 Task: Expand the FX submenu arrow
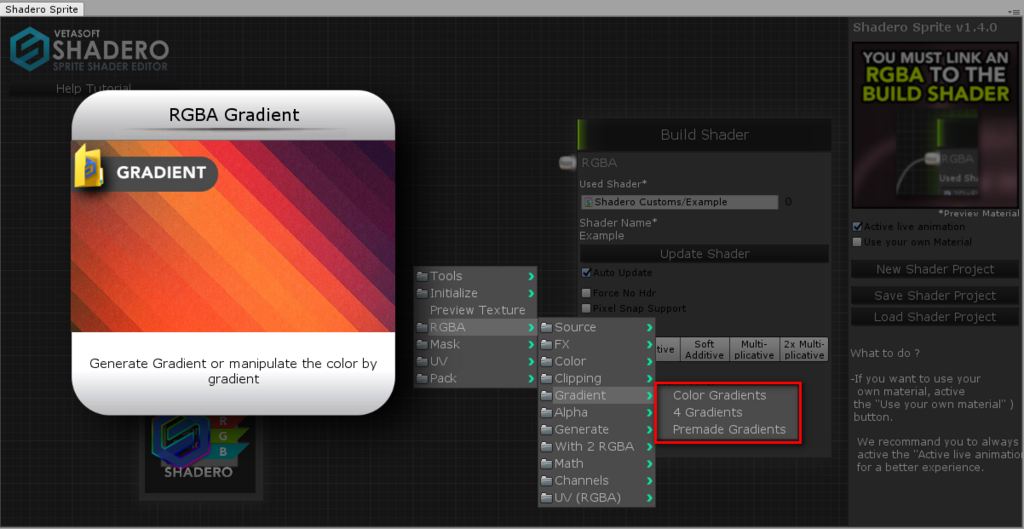(649, 344)
